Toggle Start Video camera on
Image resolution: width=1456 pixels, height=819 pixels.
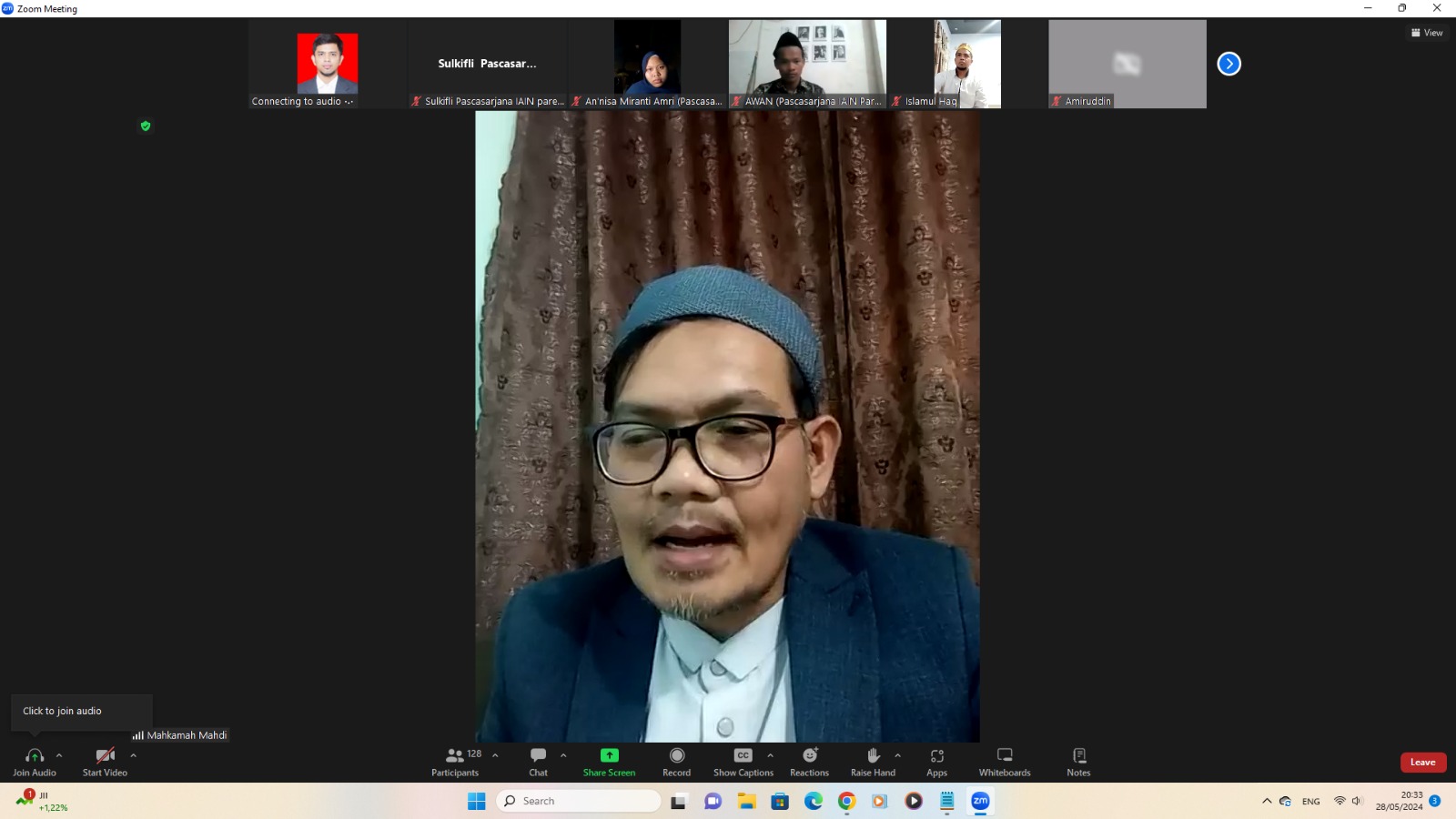pos(105,762)
